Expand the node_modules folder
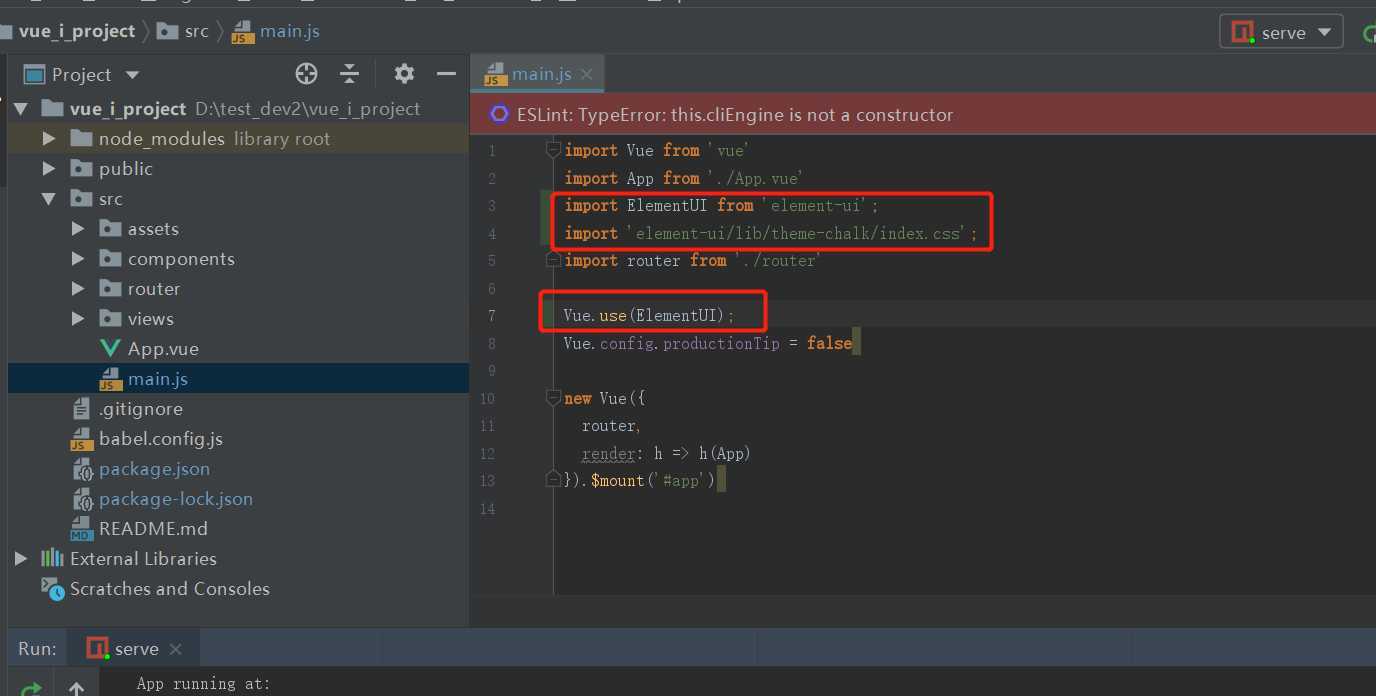Screen dimensions: 1376x696 click(x=49, y=139)
